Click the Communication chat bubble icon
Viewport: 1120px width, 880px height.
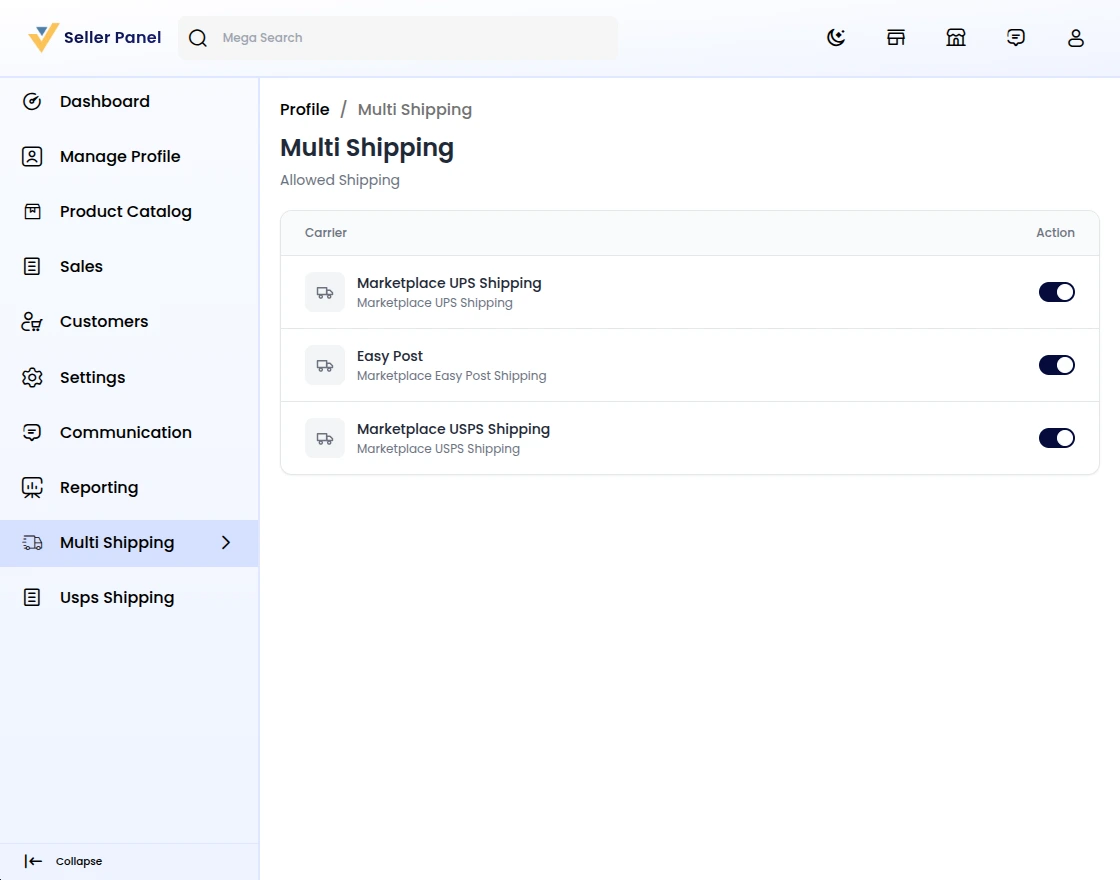click(x=32, y=432)
